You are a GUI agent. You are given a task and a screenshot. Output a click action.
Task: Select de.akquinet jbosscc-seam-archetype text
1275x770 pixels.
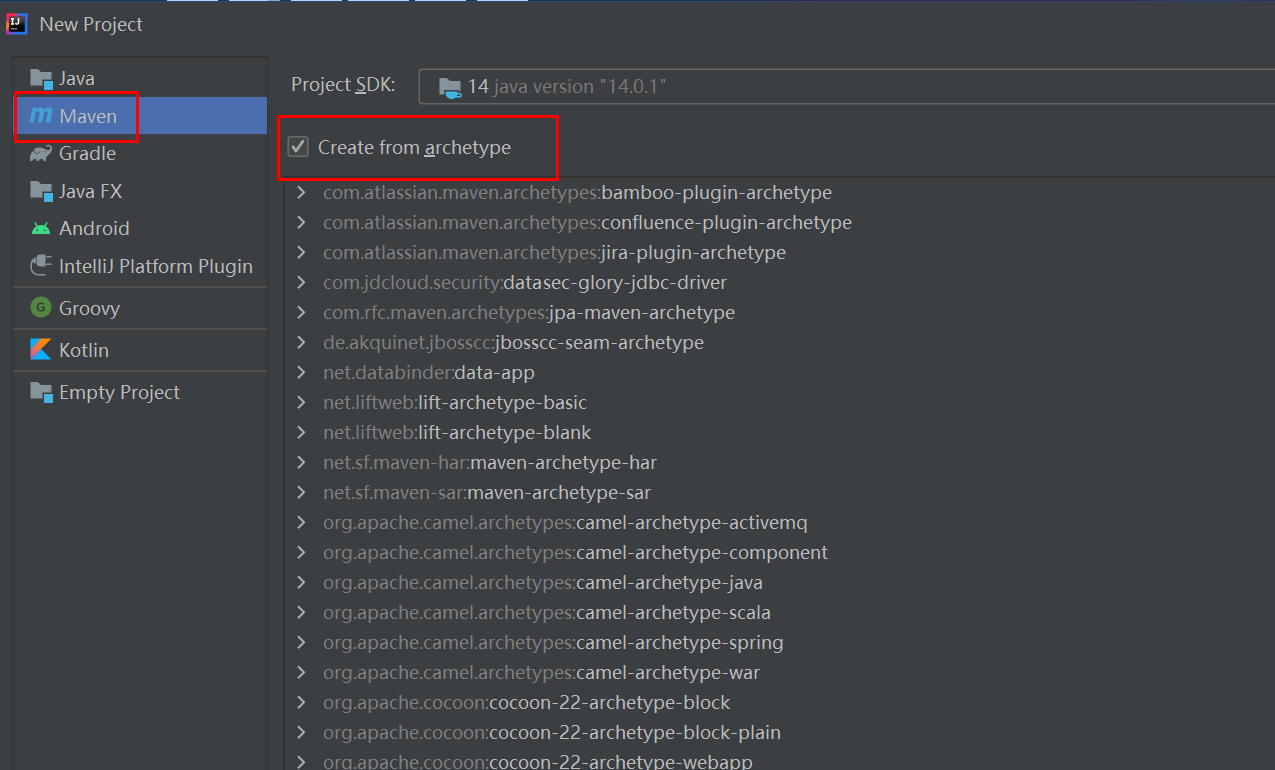click(x=513, y=343)
